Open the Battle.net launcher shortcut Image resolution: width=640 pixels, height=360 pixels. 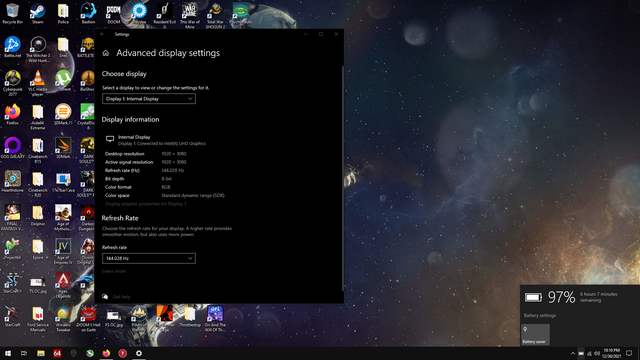click(12, 47)
